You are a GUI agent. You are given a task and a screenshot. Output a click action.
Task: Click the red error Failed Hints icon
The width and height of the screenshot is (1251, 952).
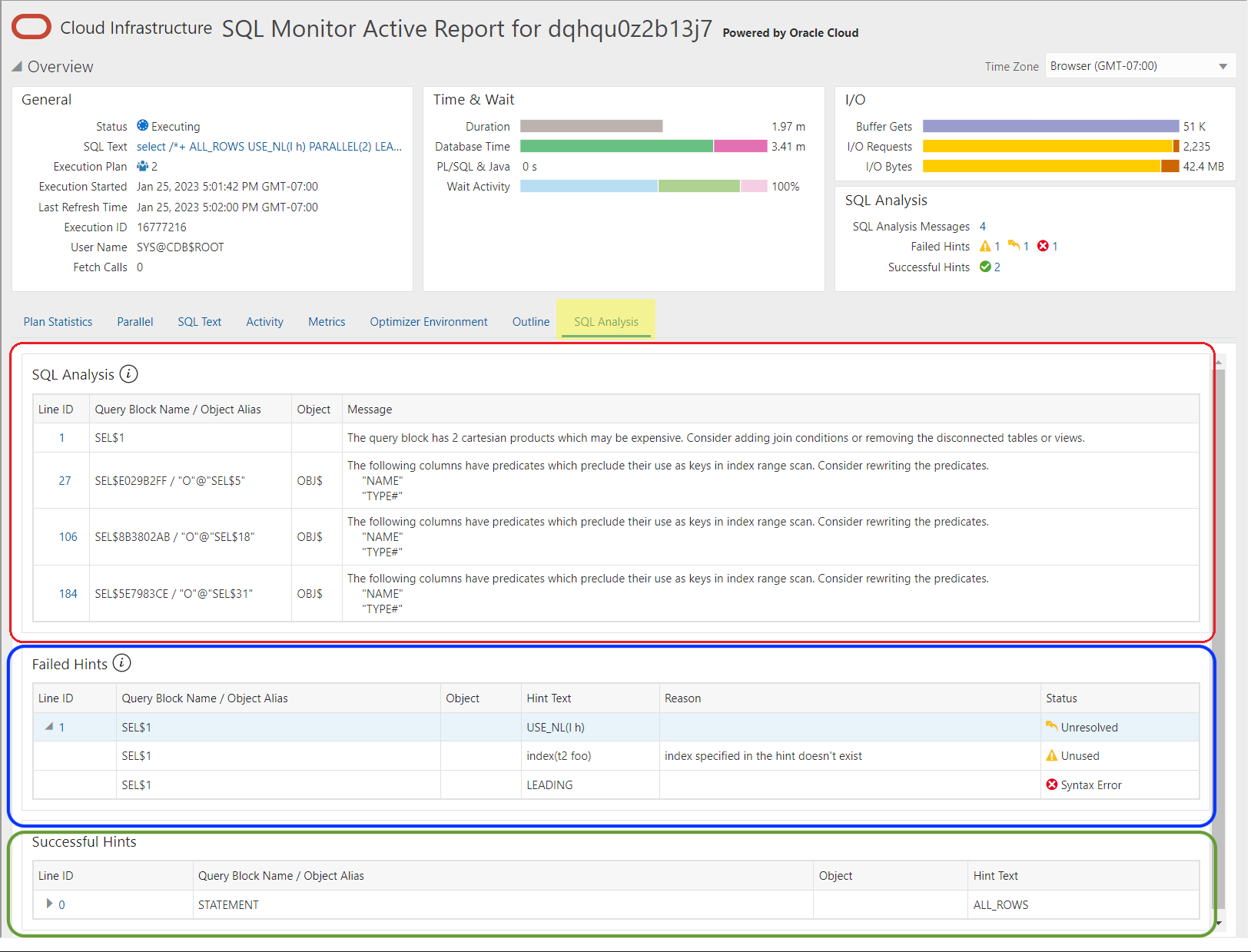[1043, 246]
